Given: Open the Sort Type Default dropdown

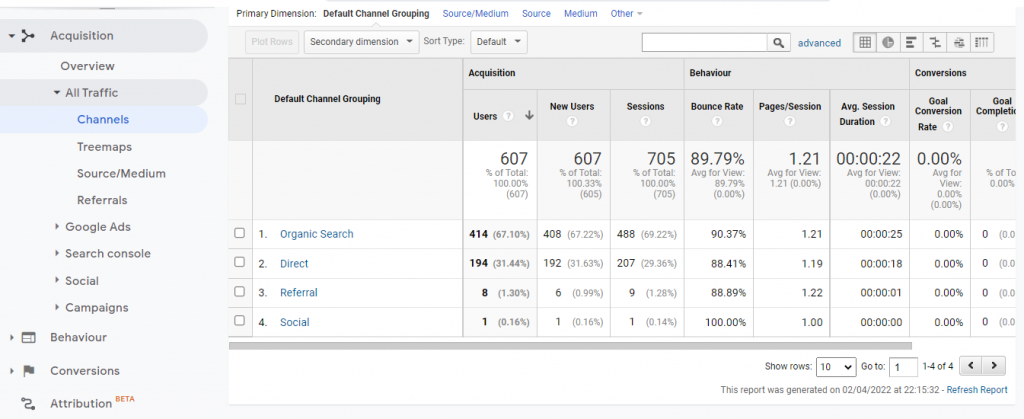Looking at the screenshot, I should (498, 42).
